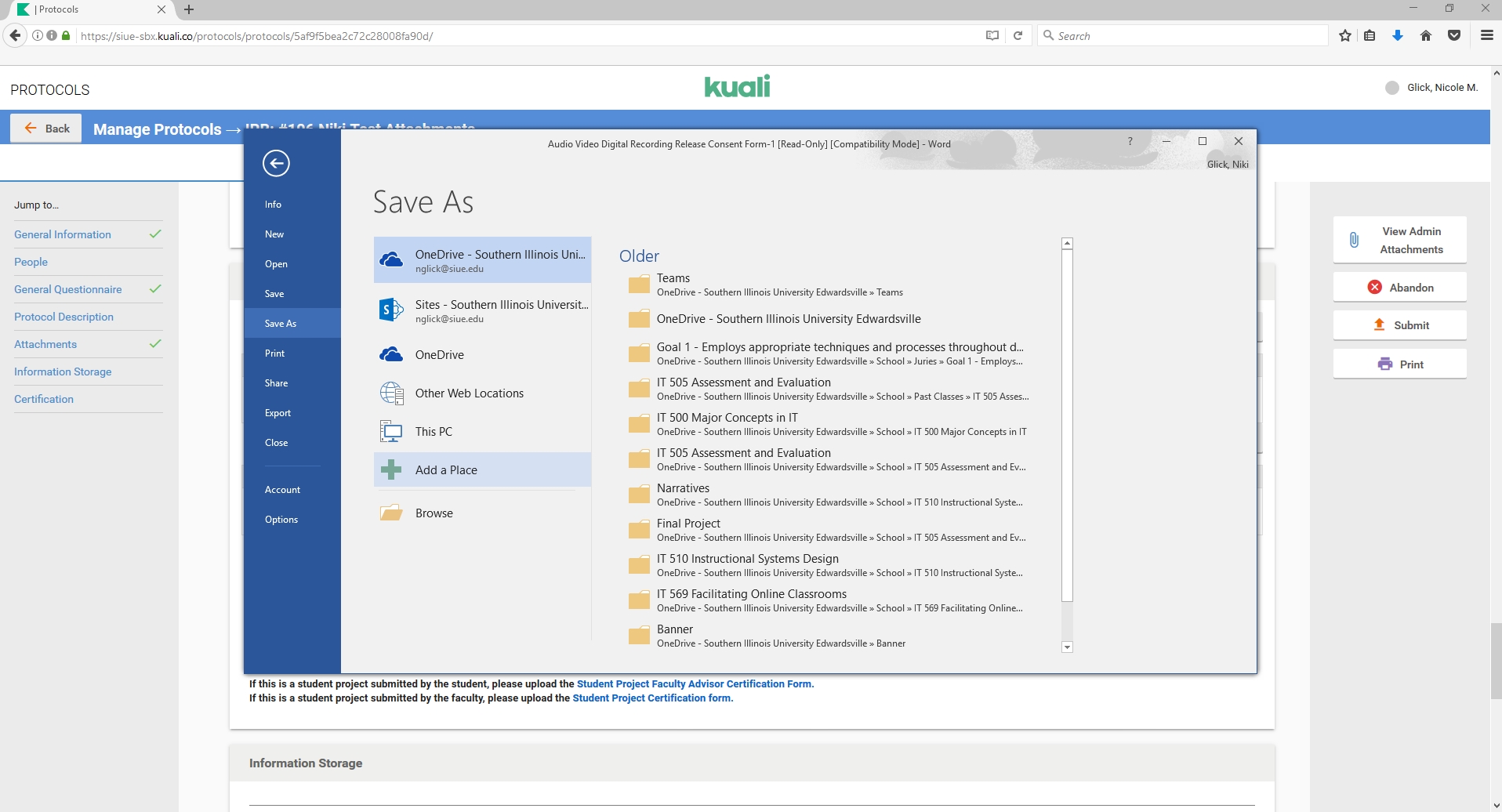Select Export in the Word backstage menu
Image resolution: width=1502 pixels, height=812 pixels.
[x=278, y=413]
